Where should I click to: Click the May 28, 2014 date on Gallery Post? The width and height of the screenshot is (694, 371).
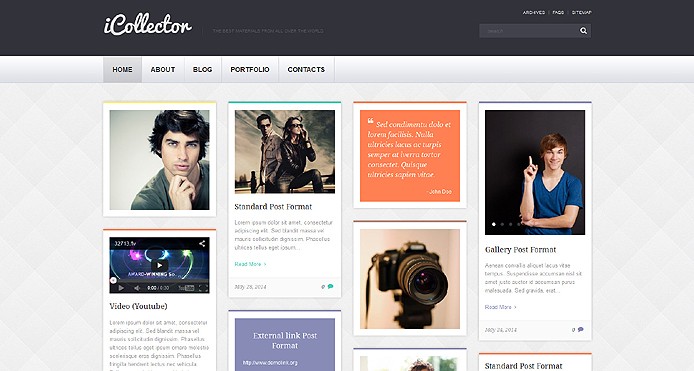coord(501,330)
